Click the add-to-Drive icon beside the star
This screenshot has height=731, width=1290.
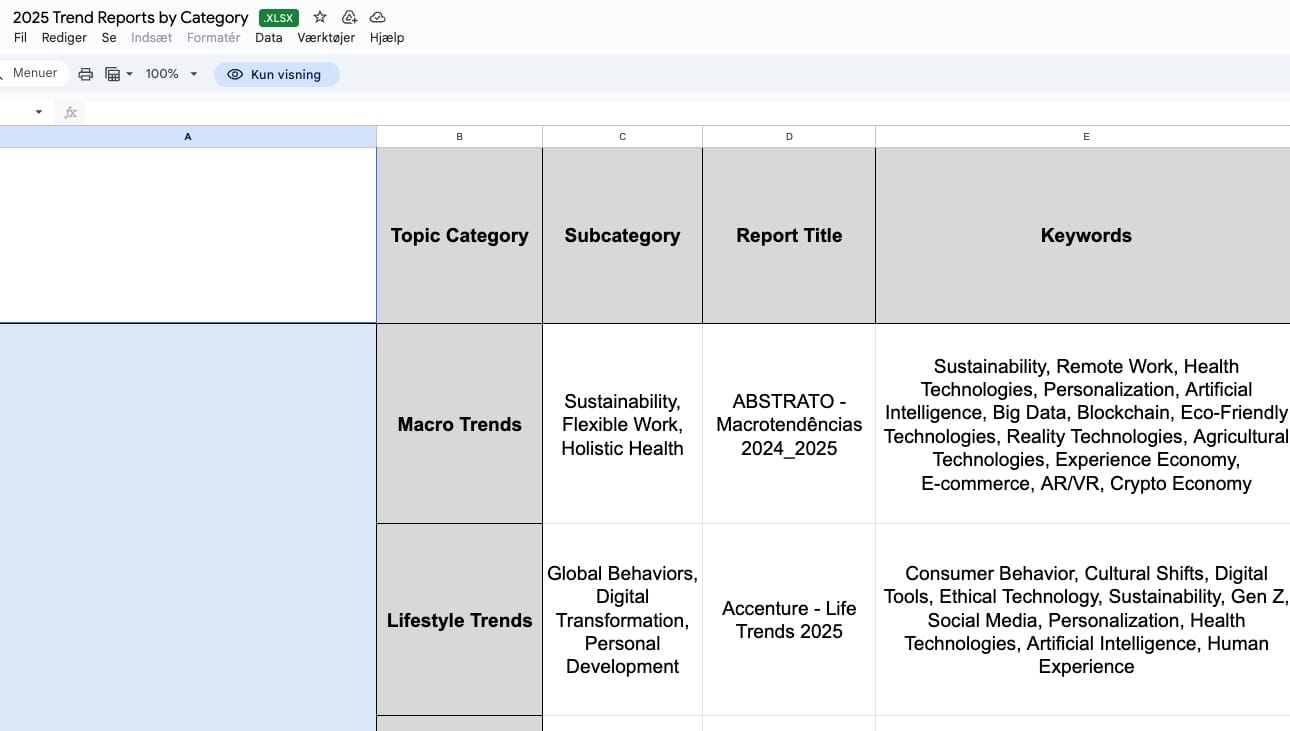click(349, 17)
